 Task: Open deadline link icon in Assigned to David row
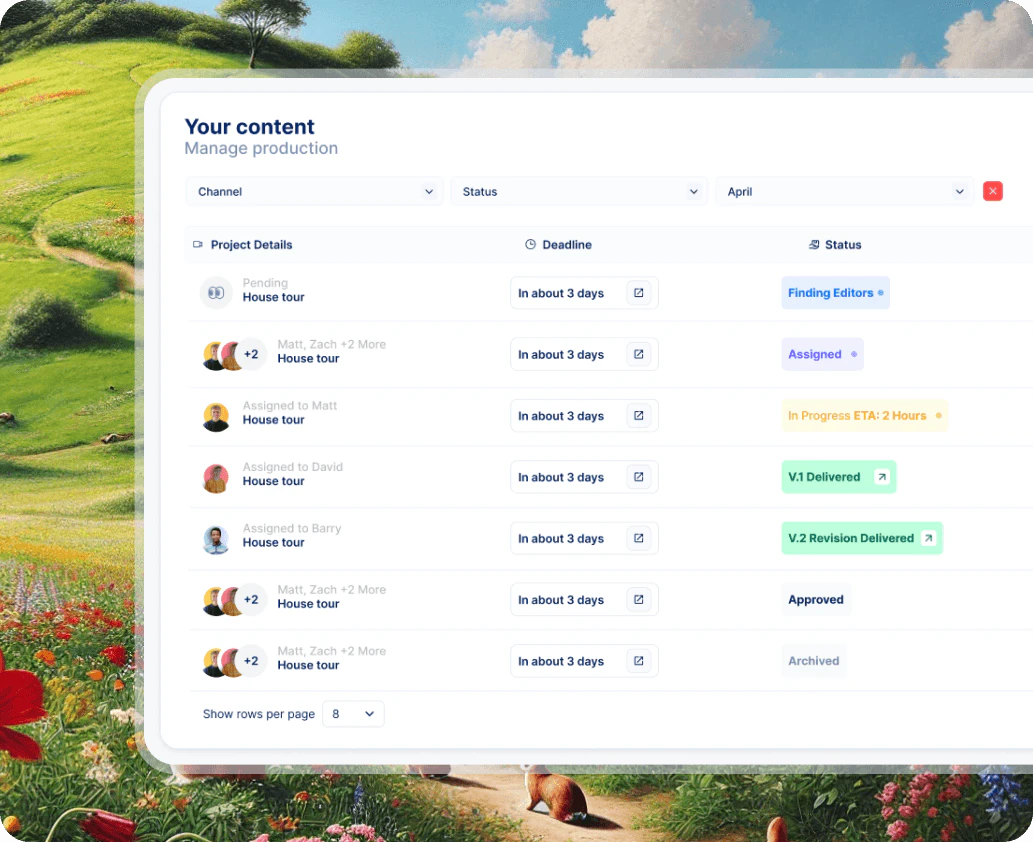coord(639,477)
